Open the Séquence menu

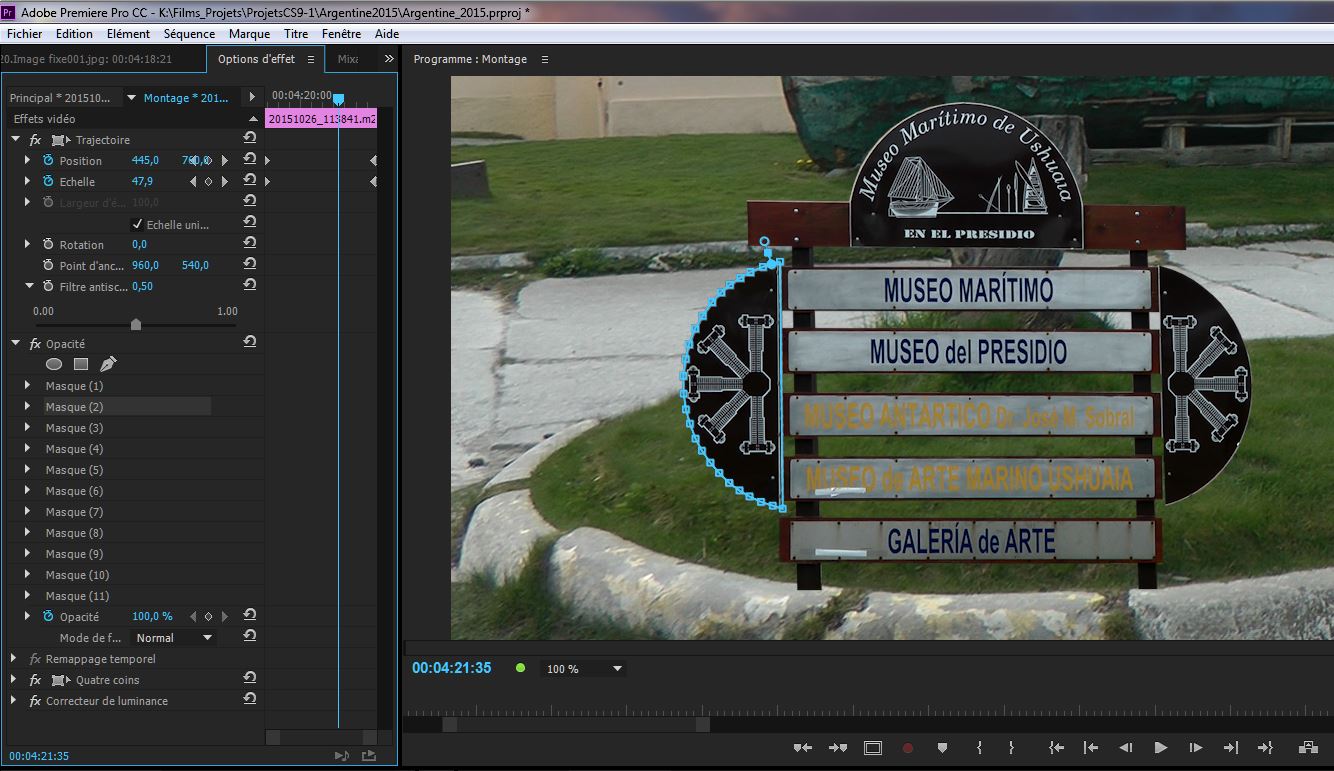click(189, 33)
